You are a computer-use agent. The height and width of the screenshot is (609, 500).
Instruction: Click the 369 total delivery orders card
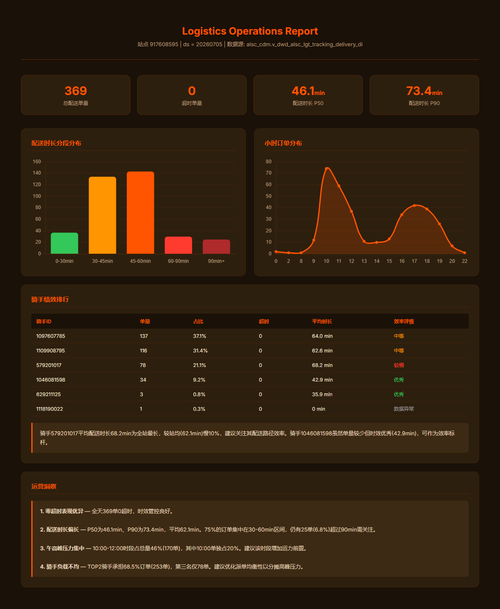tap(75, 95)
